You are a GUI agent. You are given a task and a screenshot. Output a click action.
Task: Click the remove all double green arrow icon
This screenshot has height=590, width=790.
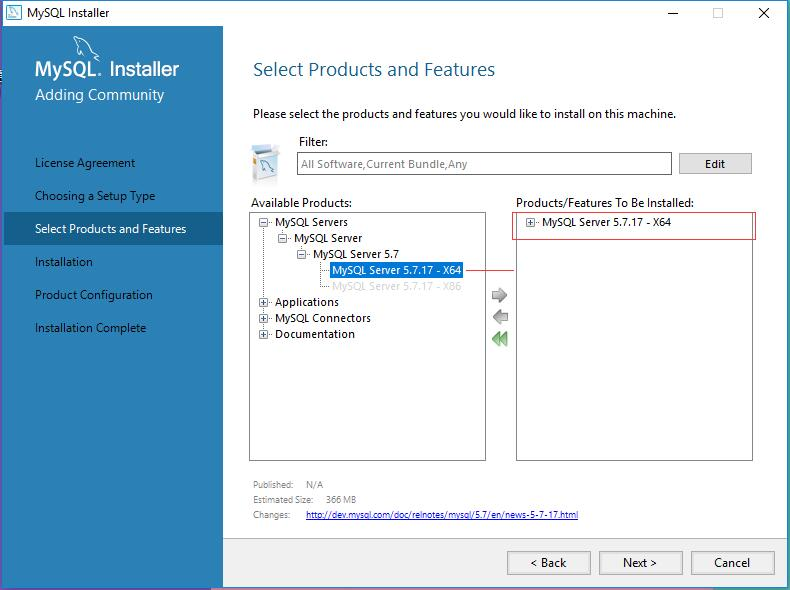(x=500, y=339)
